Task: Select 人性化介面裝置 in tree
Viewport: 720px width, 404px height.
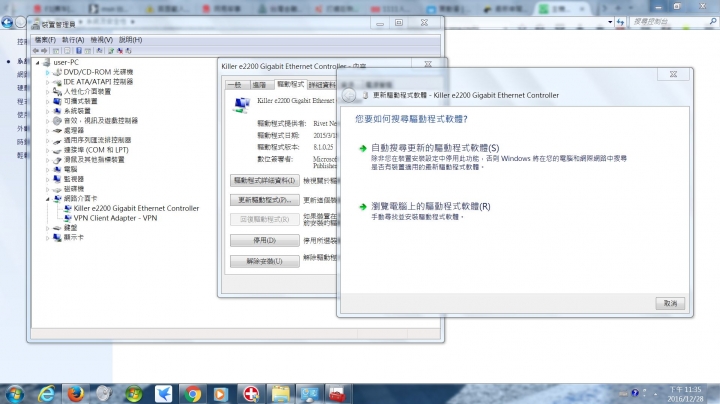Action: coord(87,91)
